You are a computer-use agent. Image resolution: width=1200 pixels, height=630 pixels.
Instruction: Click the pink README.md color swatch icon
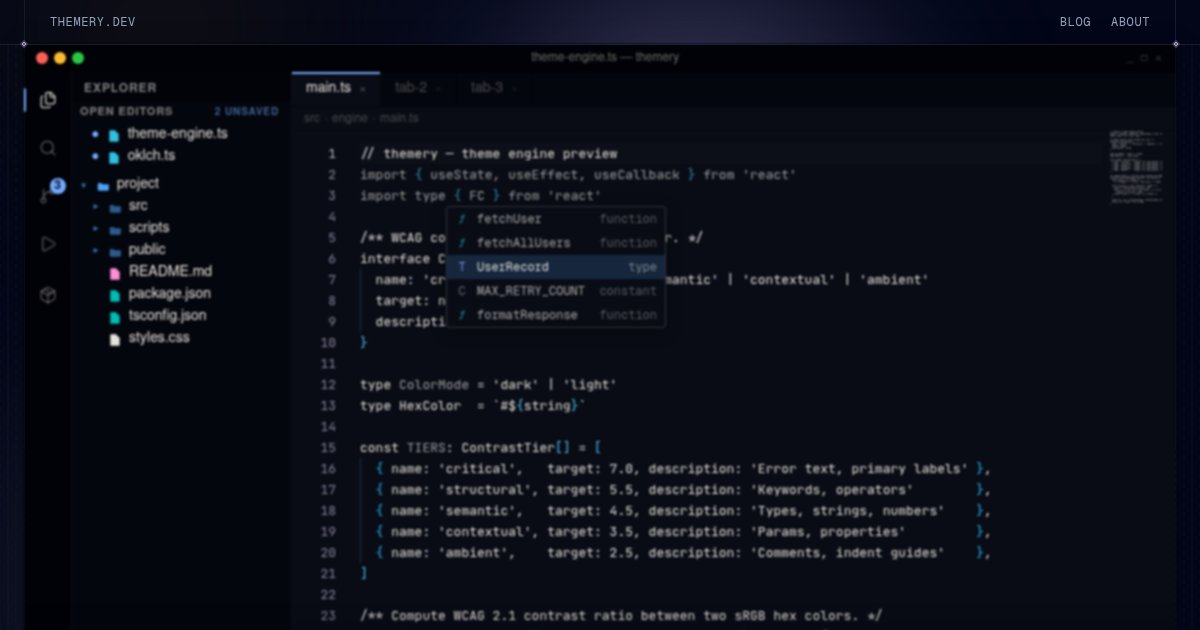click(x=113, y=271)
